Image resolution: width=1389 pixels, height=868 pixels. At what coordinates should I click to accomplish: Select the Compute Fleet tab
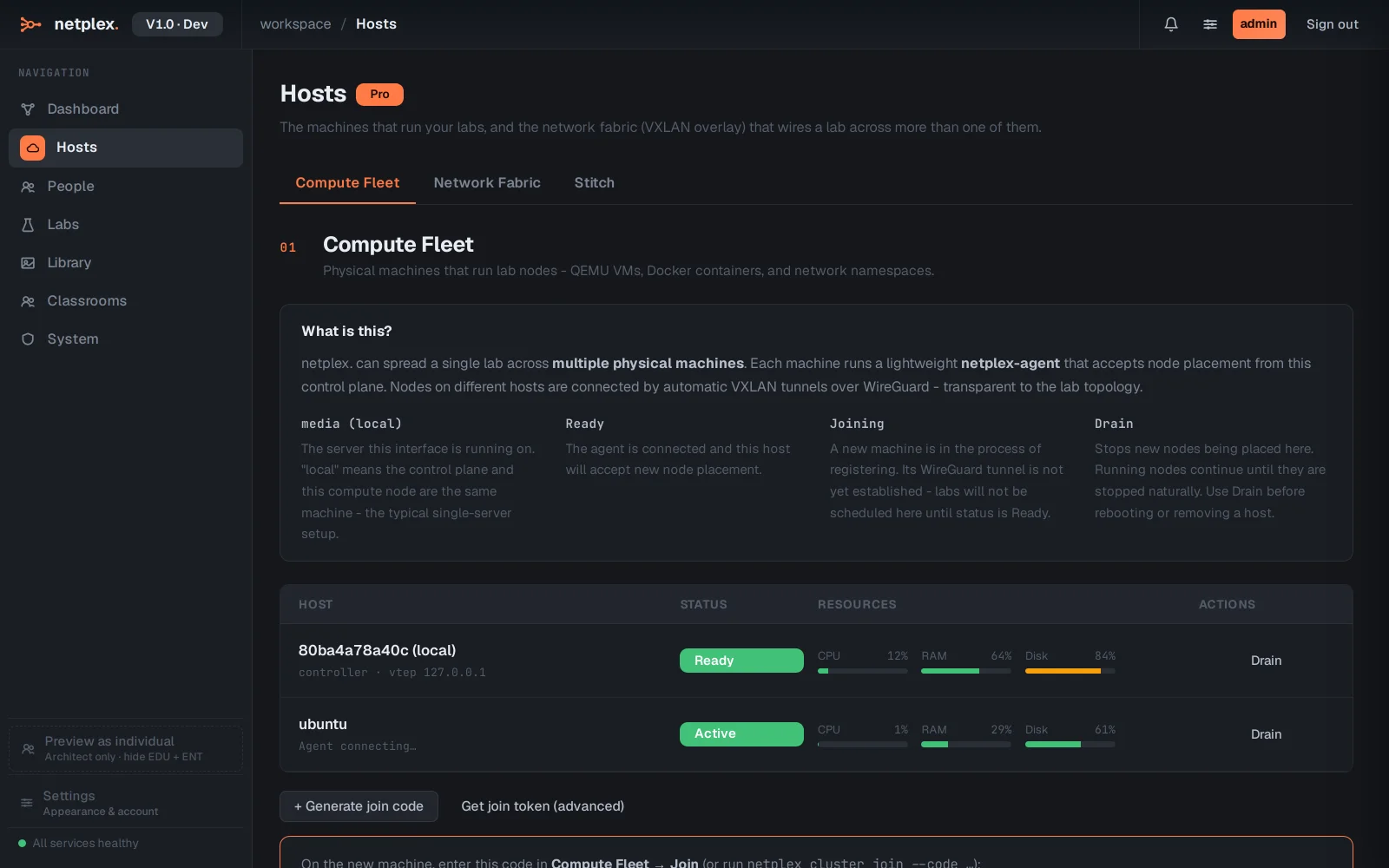click(x=347, y=183)
